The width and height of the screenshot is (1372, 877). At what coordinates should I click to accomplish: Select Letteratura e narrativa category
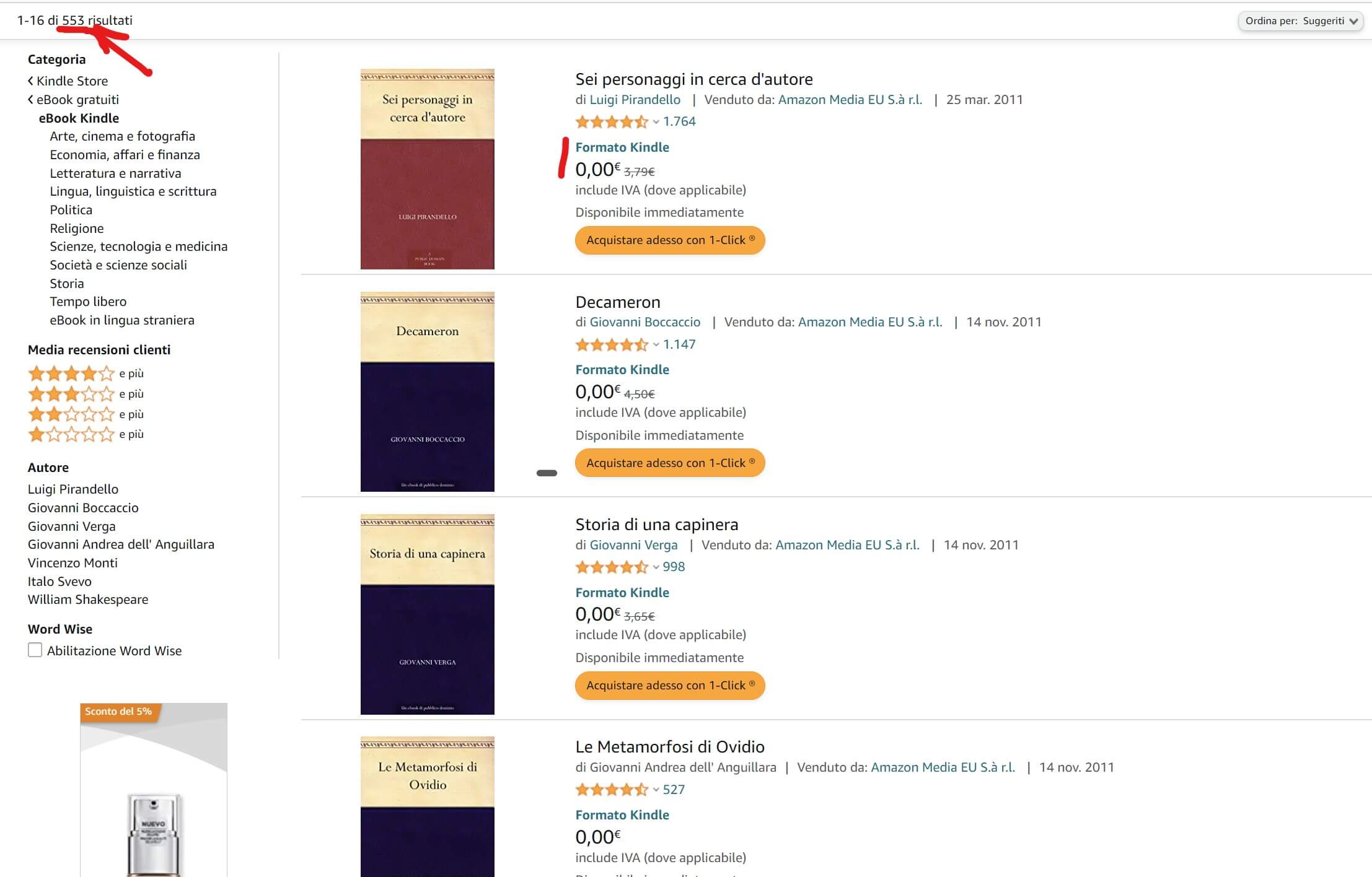pos(115,173)
